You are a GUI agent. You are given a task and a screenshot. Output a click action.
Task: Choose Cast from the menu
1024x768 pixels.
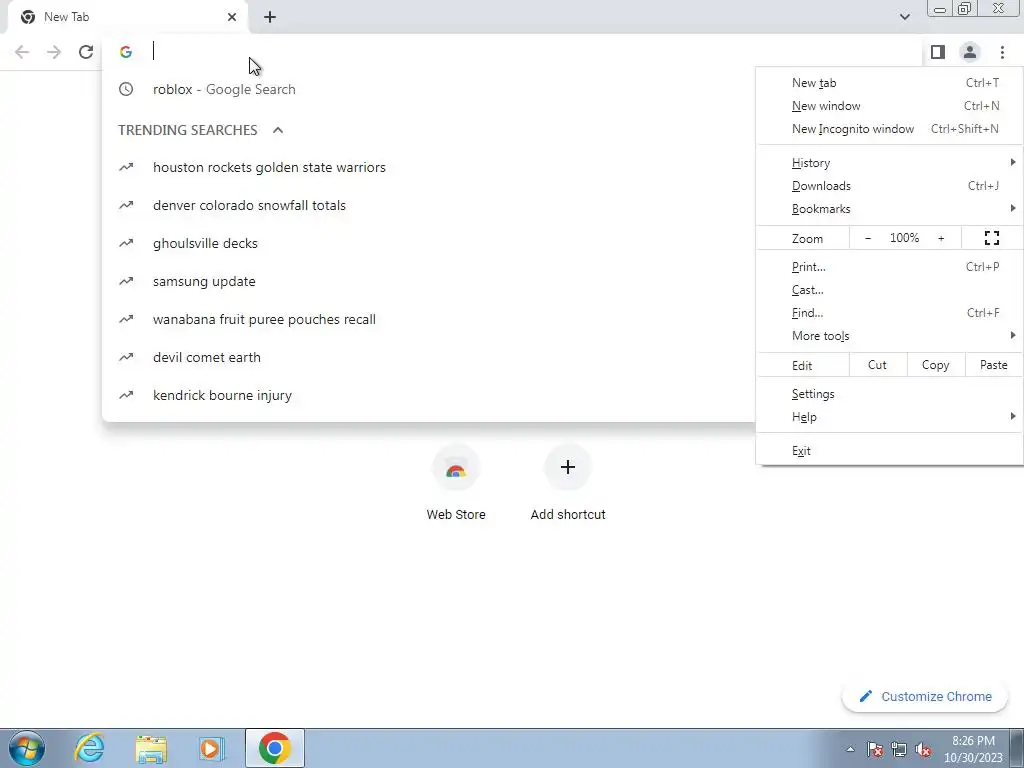coord(889,290)
